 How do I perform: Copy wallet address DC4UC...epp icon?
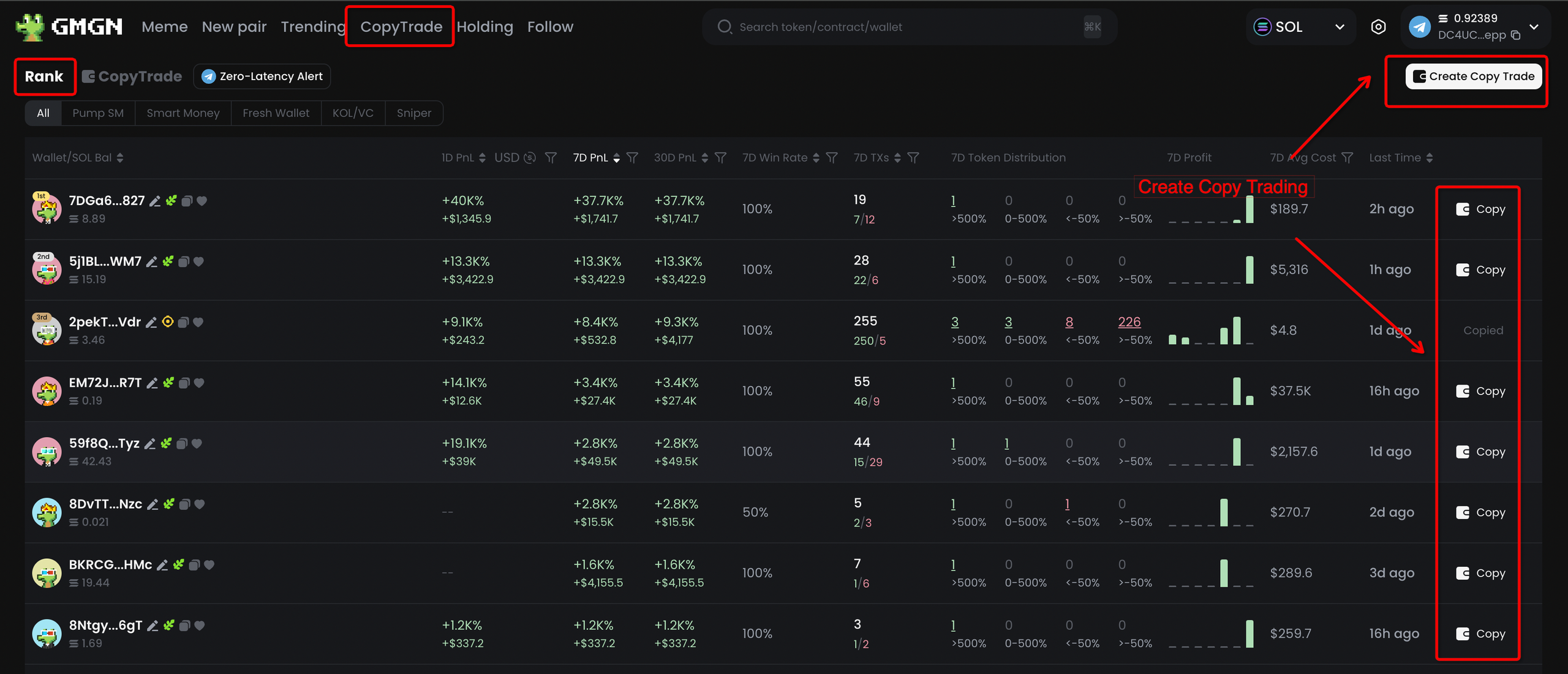(x=1516, y=36)
